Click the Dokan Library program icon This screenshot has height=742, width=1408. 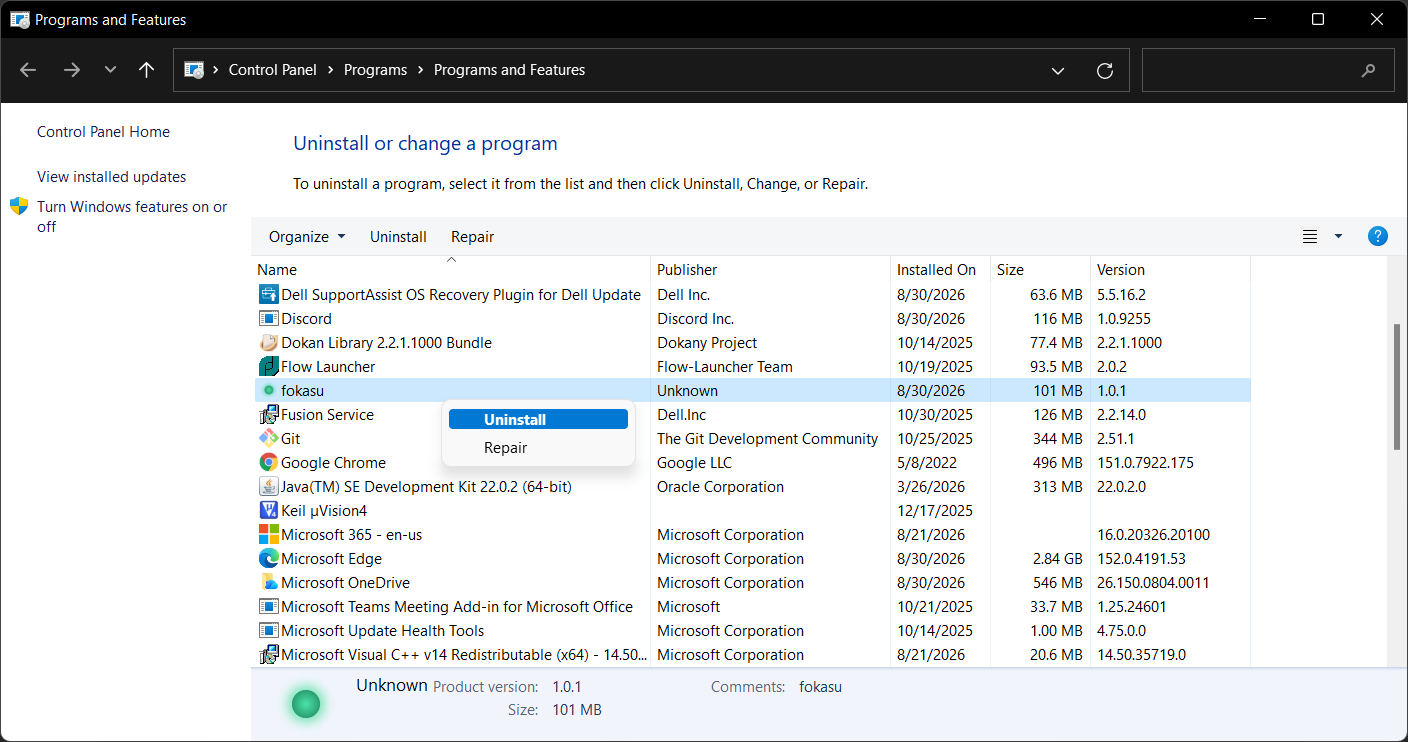point(268,343)
